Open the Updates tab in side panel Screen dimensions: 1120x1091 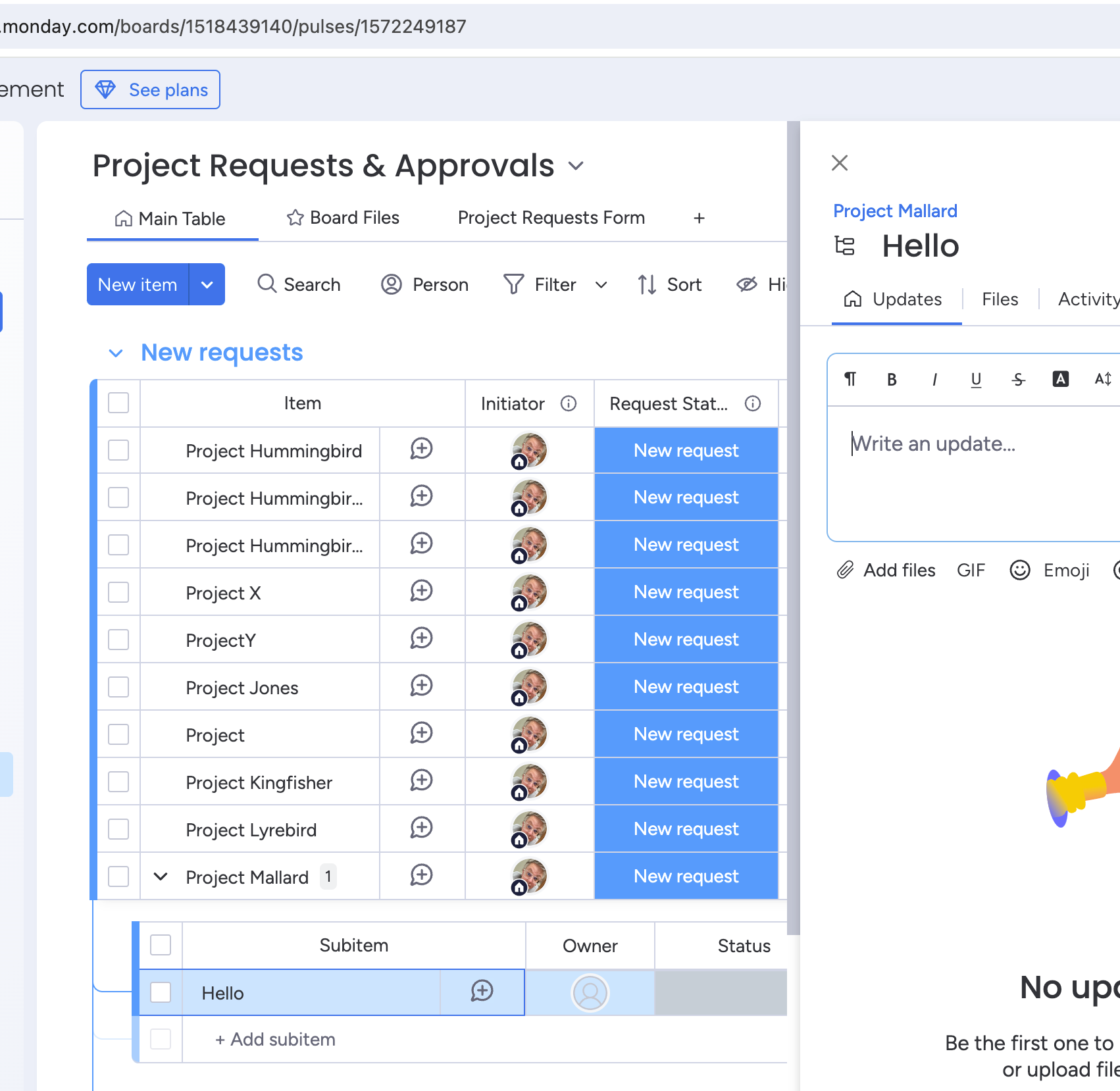[x=893, y=299]
